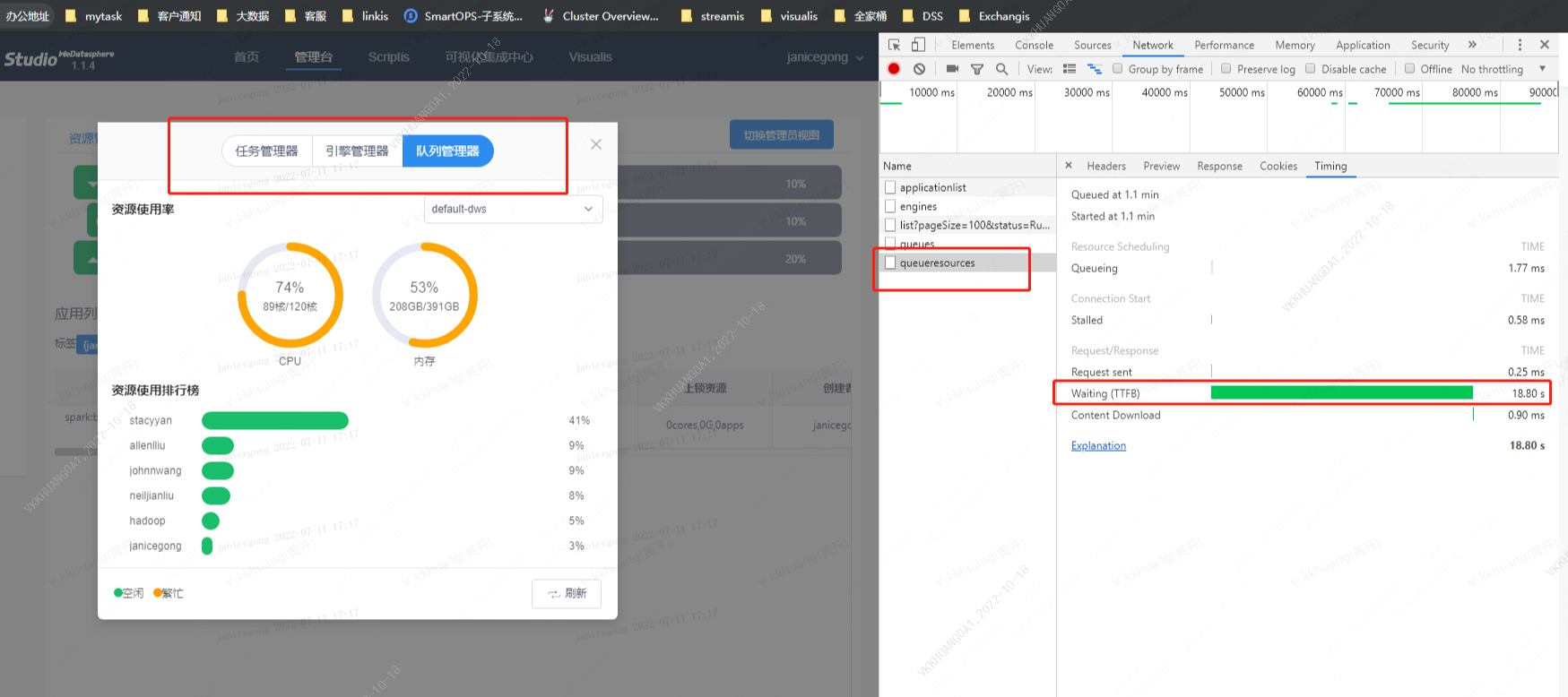Click the 刷新 refresh button
This screenshot has height=697, width=1568.
[567, 593]
